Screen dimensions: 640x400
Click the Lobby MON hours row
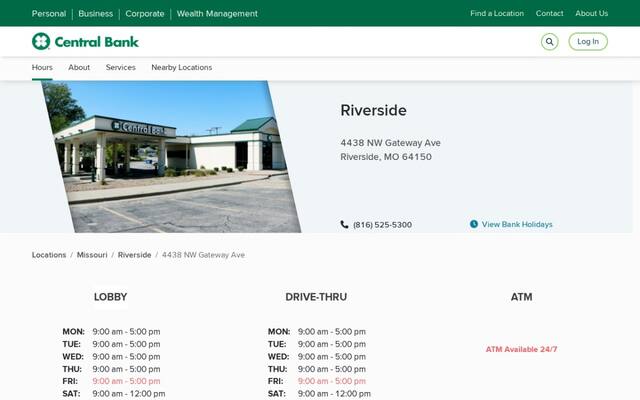tap(111, 331)
